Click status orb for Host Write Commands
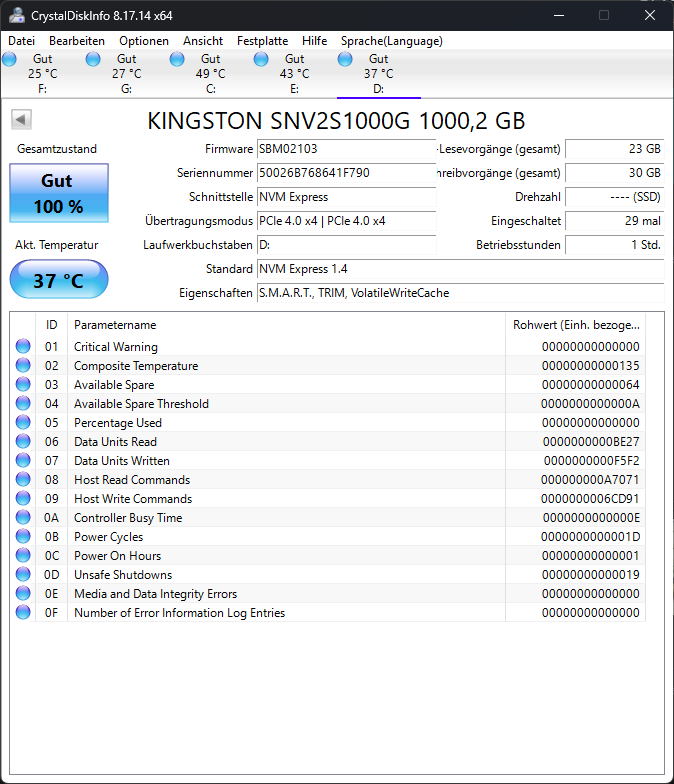674x784 pixels. pyautogui.click(x=23, y=498)
